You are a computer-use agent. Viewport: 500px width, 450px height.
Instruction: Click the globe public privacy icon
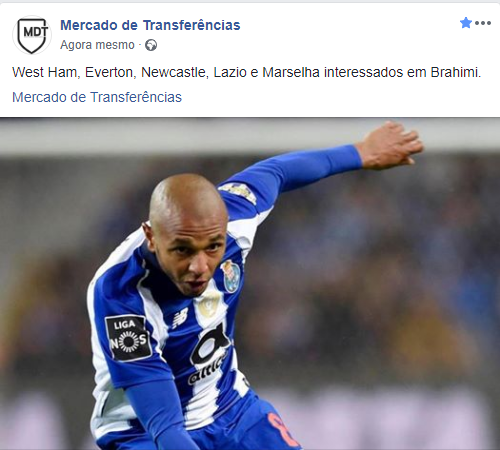click(151, 45)
